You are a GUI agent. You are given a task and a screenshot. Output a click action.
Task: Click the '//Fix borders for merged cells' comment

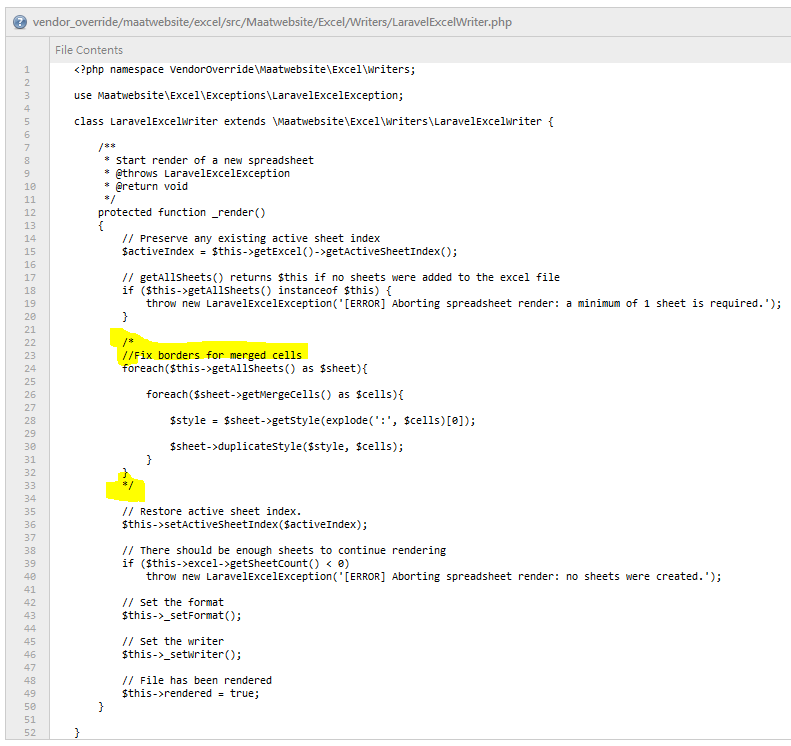pyautogui.click(x=212, y=356)
